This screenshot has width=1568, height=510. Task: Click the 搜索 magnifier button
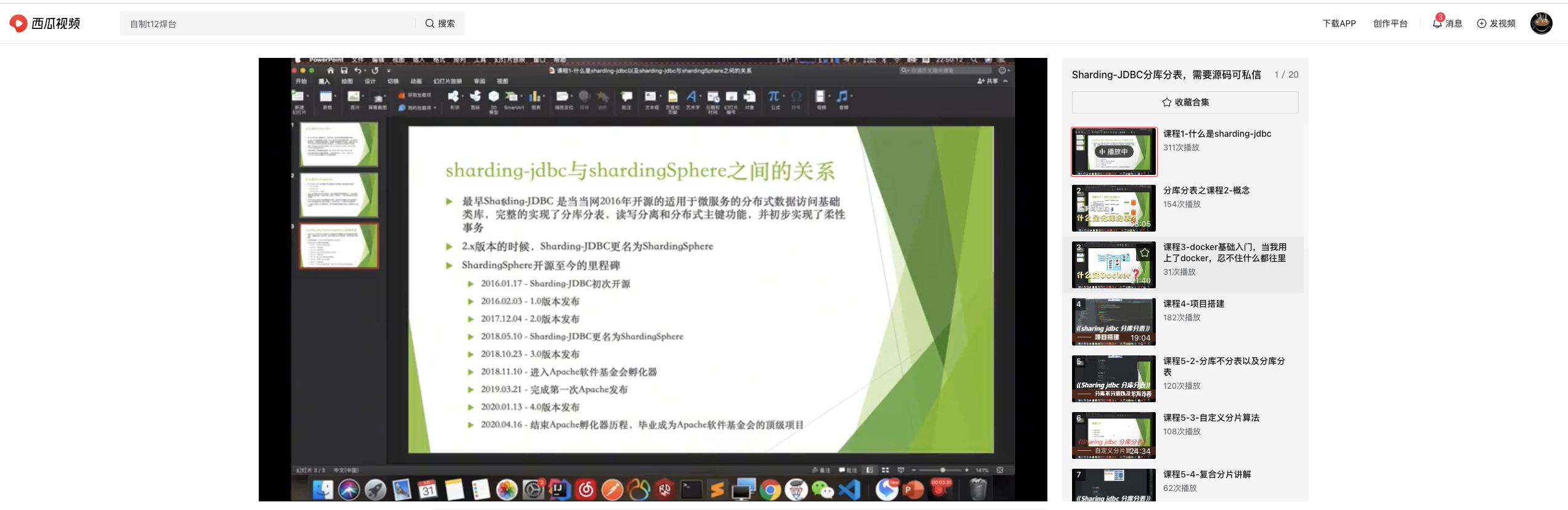(x=440, y=23)
